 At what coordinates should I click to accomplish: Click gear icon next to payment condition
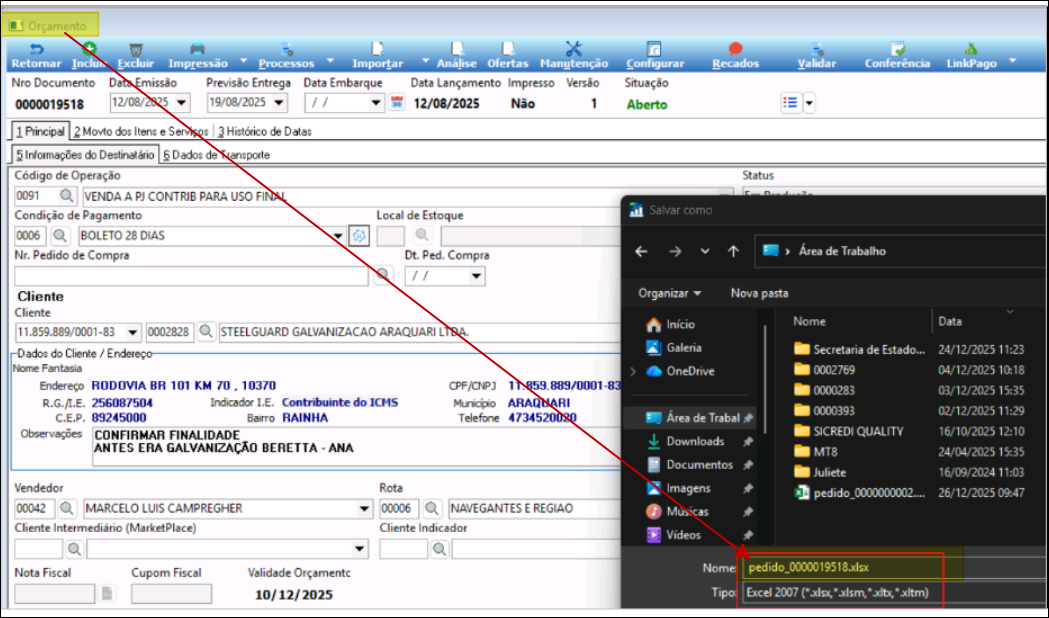(359, 236)
